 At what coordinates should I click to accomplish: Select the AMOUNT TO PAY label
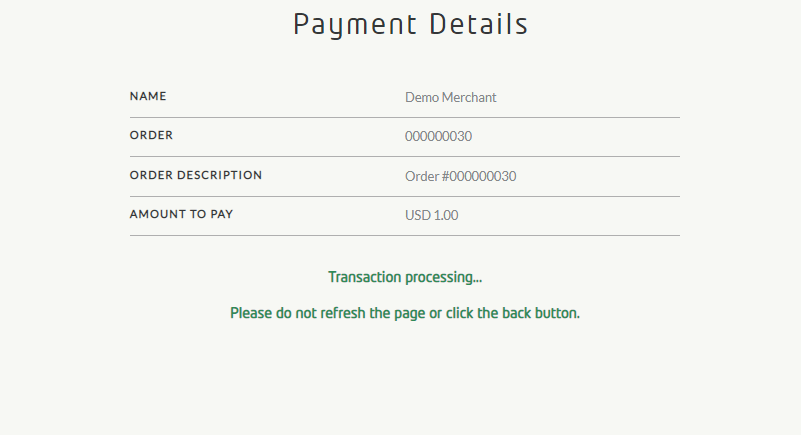182,215
